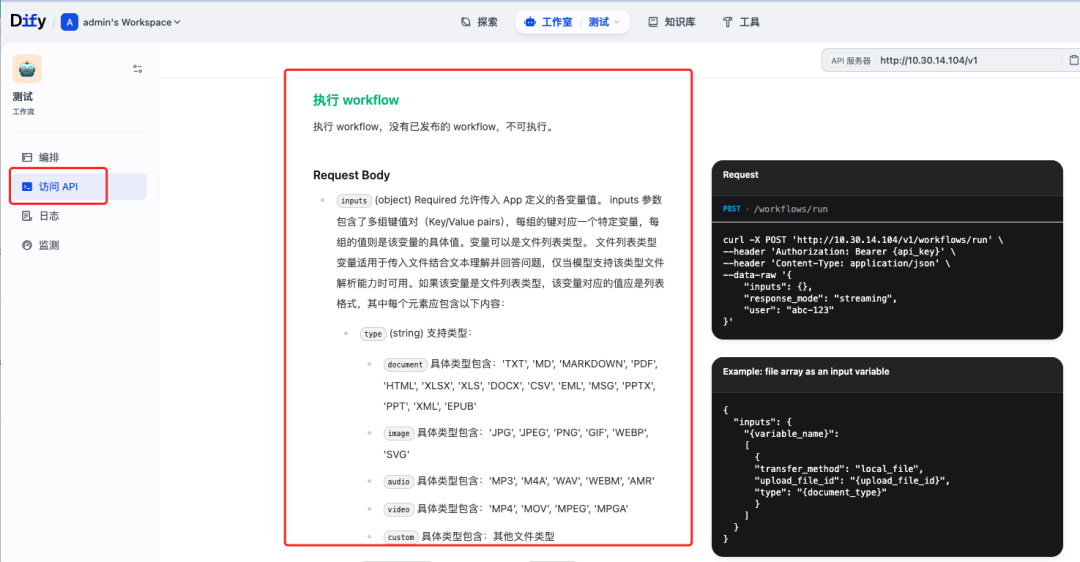Open the 探索 tab

479,22
